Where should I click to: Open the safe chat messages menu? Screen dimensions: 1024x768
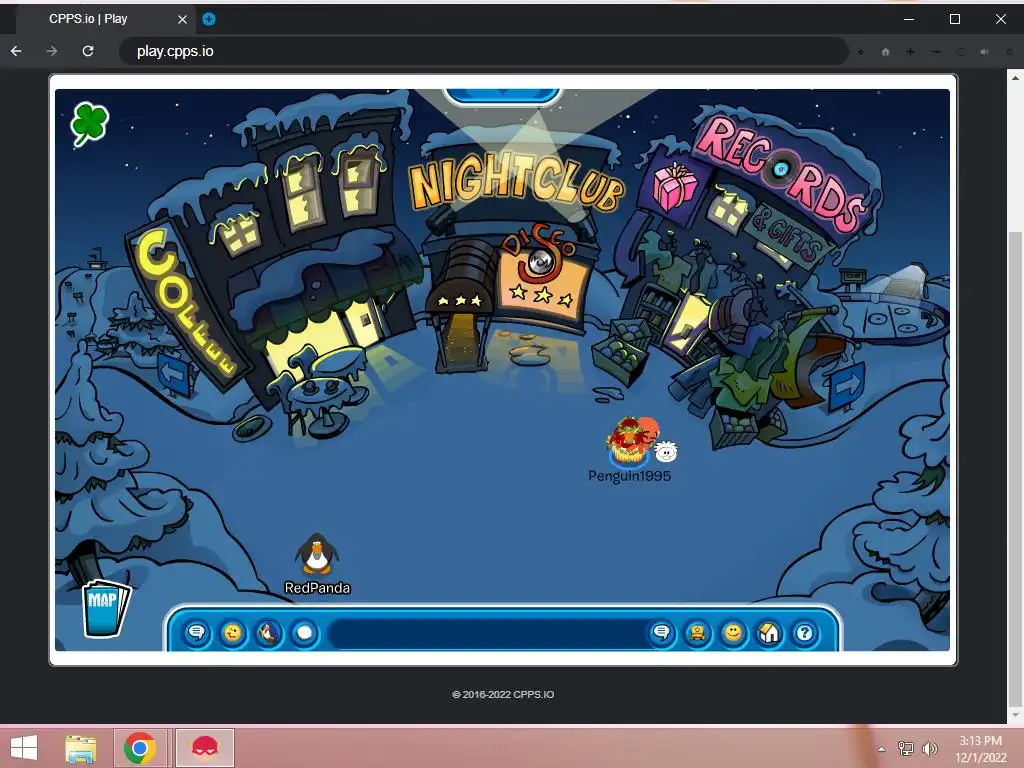point(197,633)
